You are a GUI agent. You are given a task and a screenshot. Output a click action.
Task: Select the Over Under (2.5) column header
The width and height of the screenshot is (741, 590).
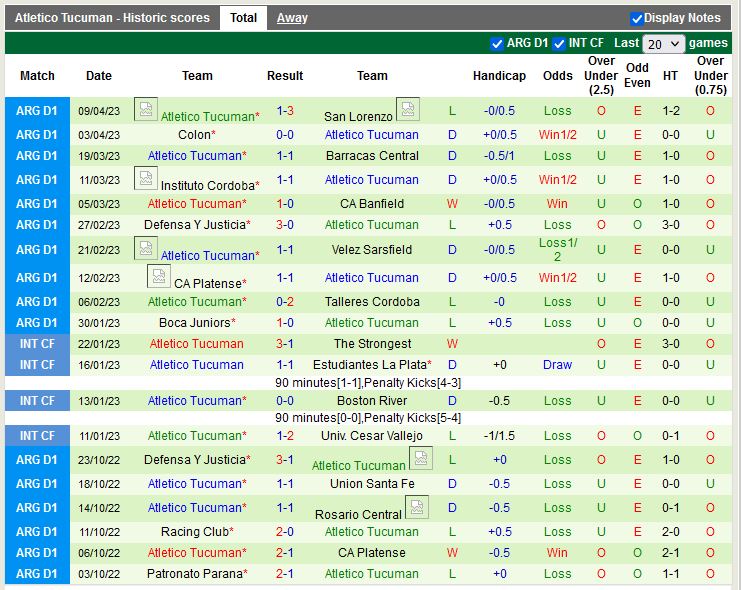click(601, 76)
